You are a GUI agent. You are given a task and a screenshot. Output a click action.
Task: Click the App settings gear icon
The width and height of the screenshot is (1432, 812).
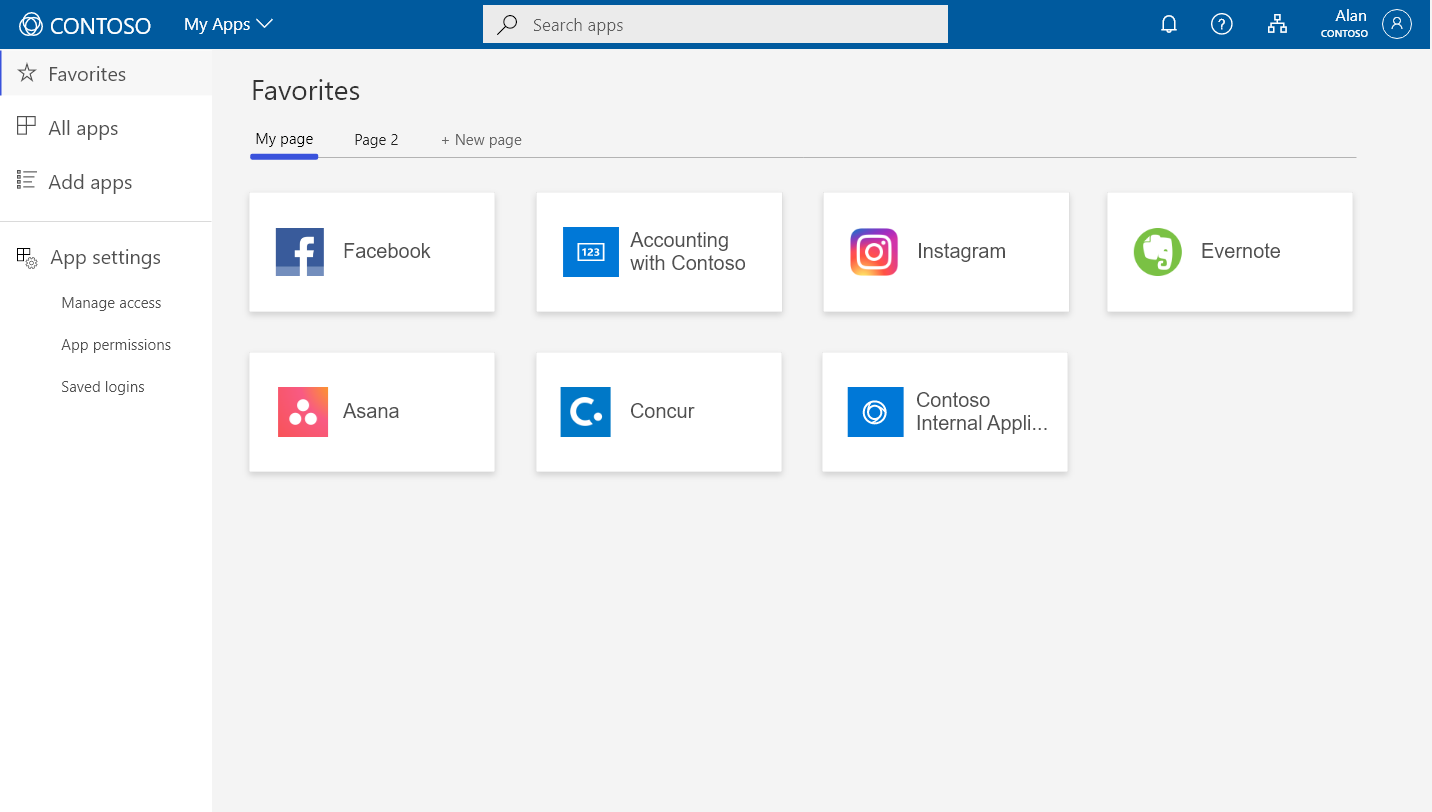click(27, 258)
